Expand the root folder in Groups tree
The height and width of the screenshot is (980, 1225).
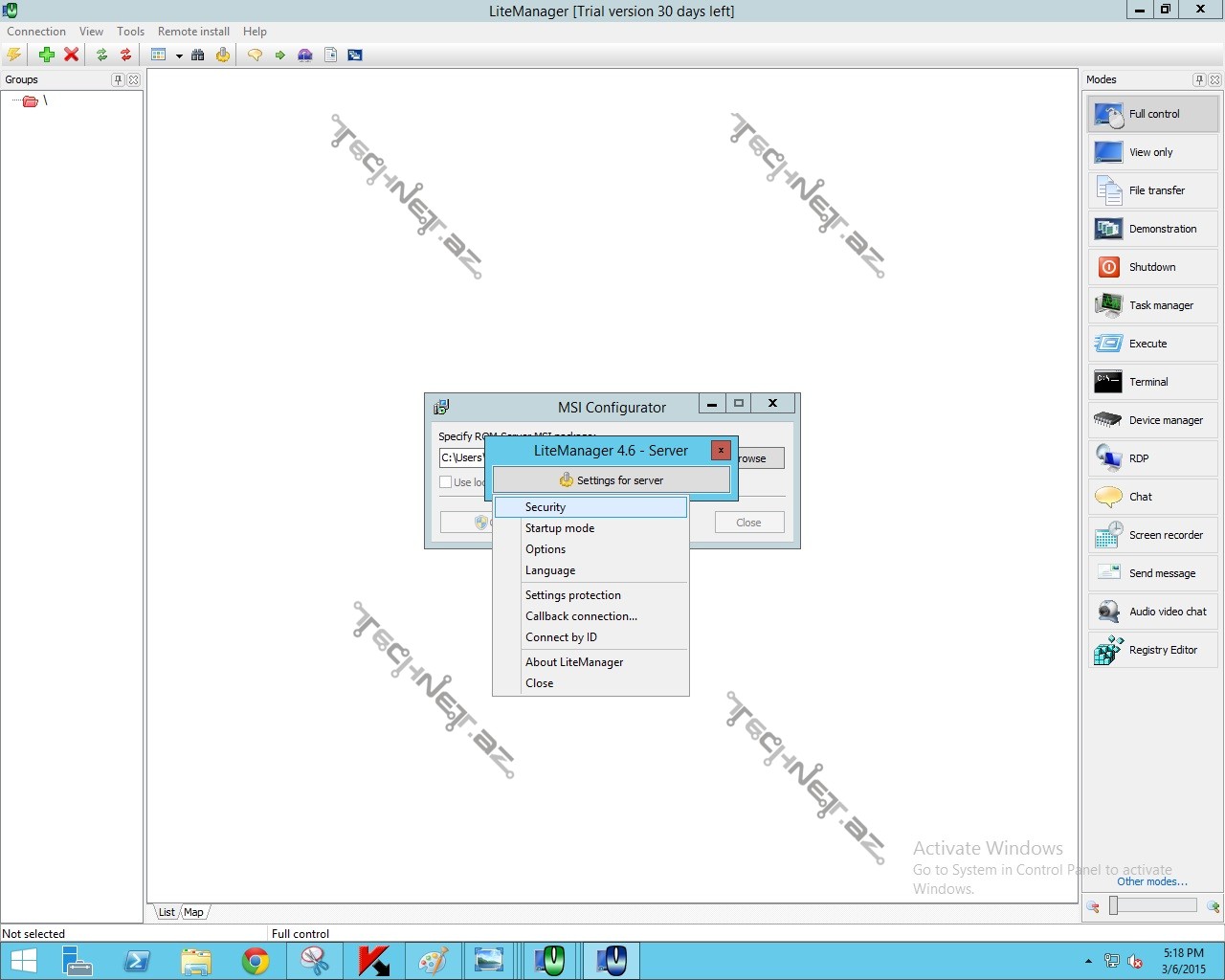(x=30, y=100)
